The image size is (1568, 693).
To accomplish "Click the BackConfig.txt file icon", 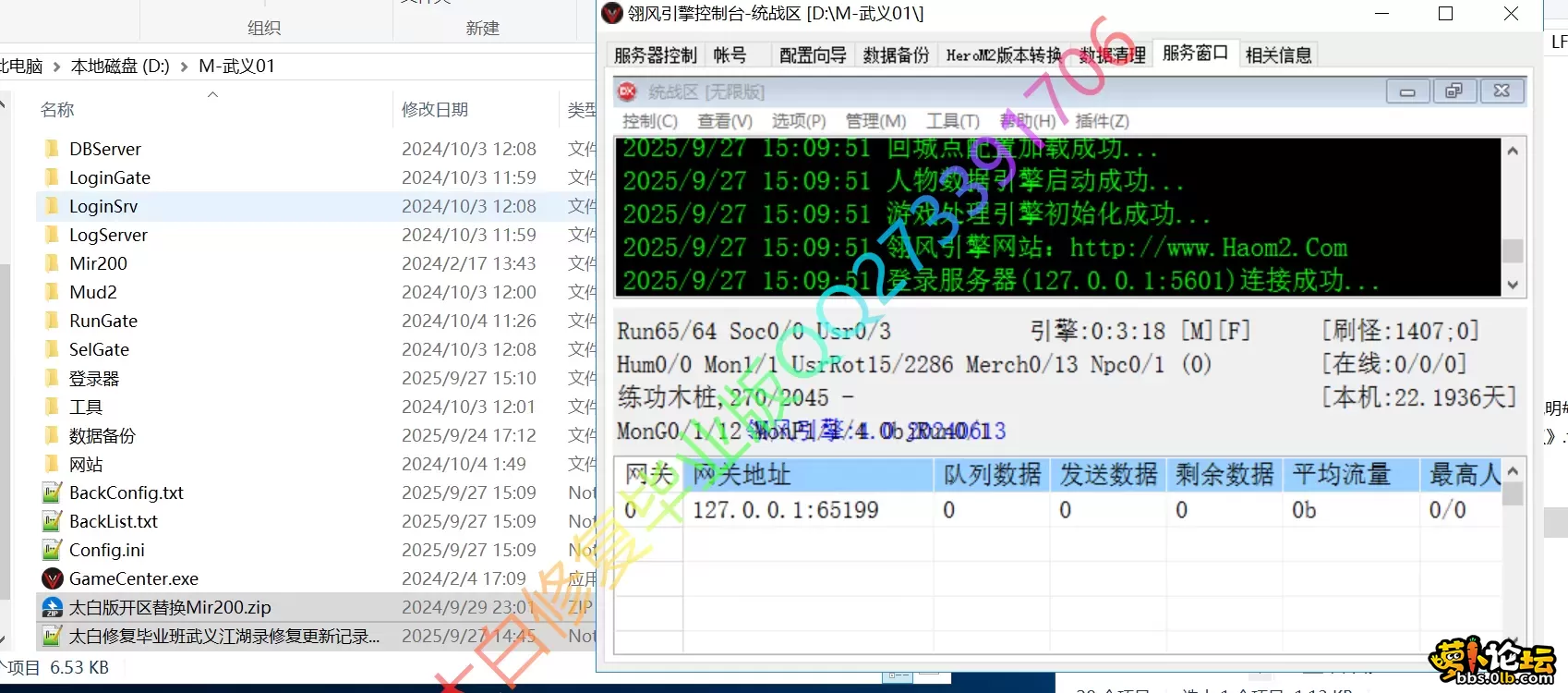I will tap(53, 493).
